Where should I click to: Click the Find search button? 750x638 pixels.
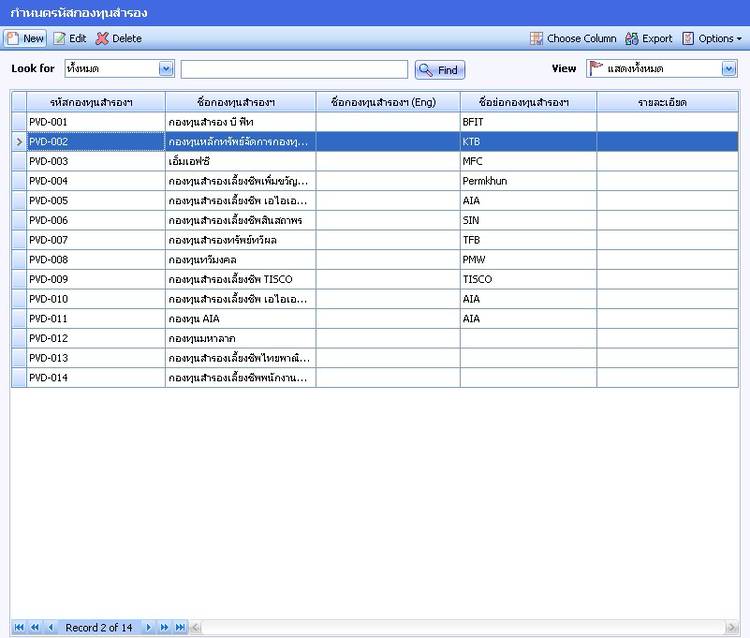[x=440, y=70]
